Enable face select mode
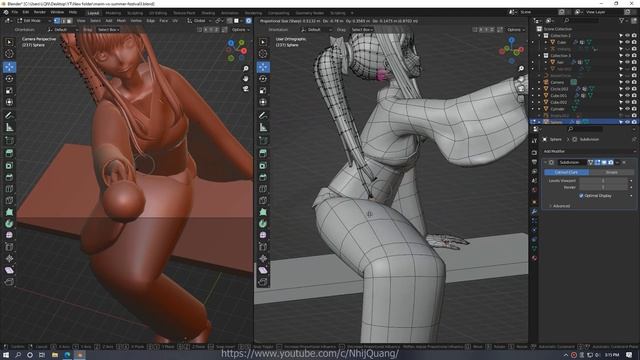Viewport: 640px width, 360px height. coord(69,20)
